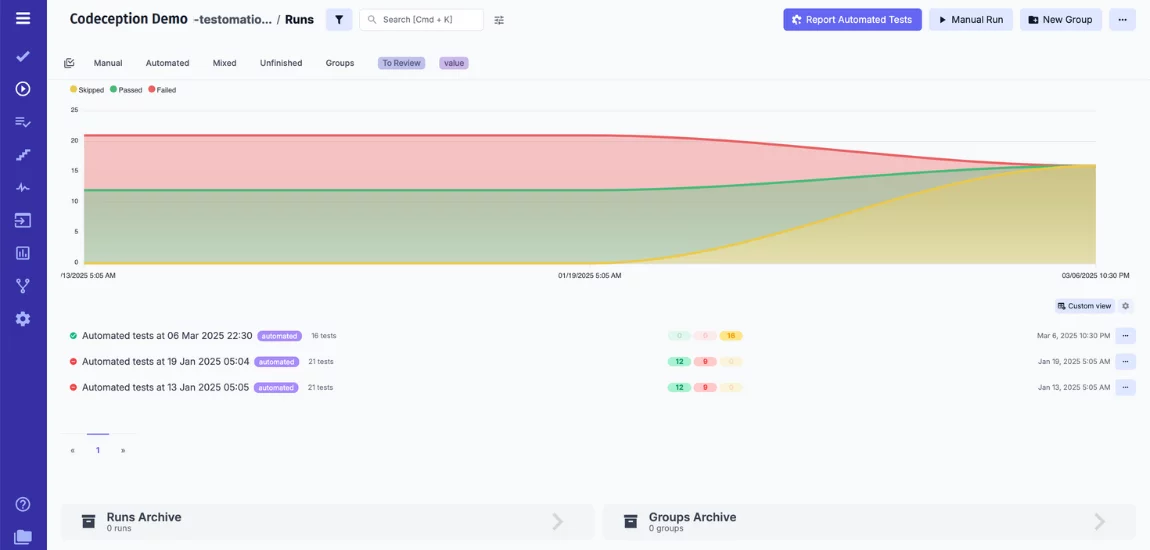Expand the Groups Archive section

[868, 521]
